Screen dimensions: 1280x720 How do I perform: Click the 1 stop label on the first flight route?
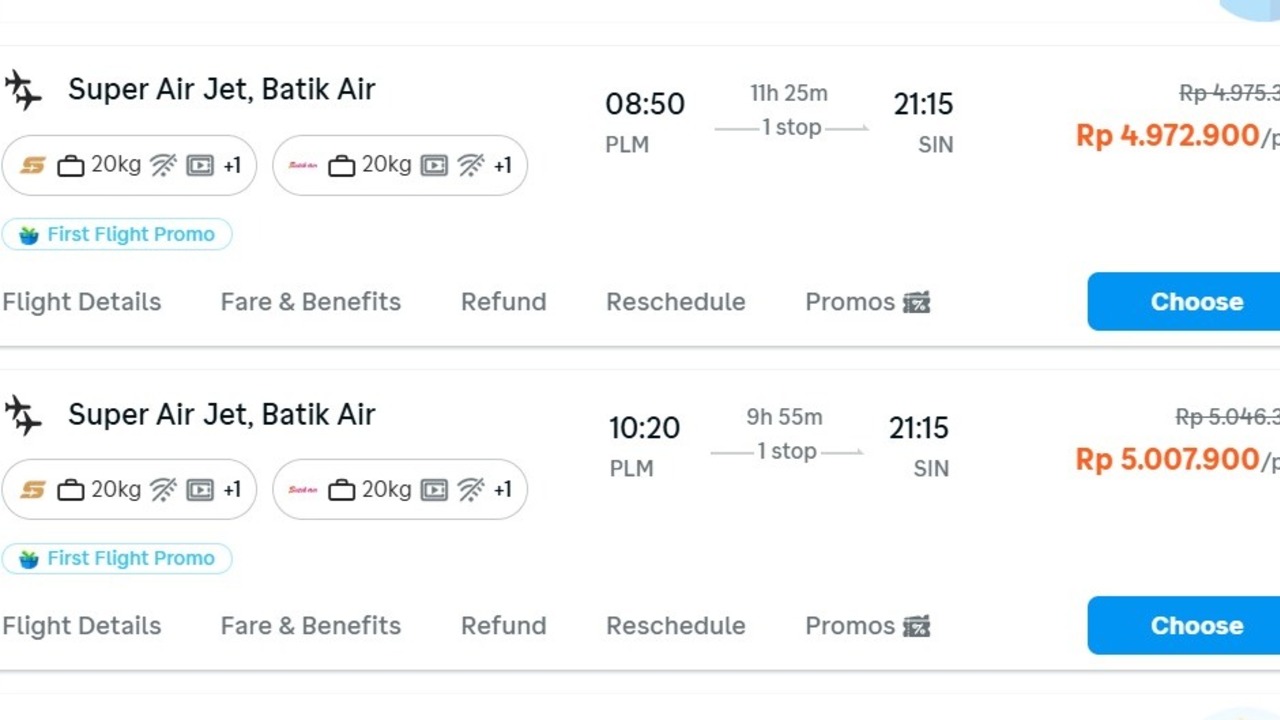pyautogui.click(x=789, y=127)
